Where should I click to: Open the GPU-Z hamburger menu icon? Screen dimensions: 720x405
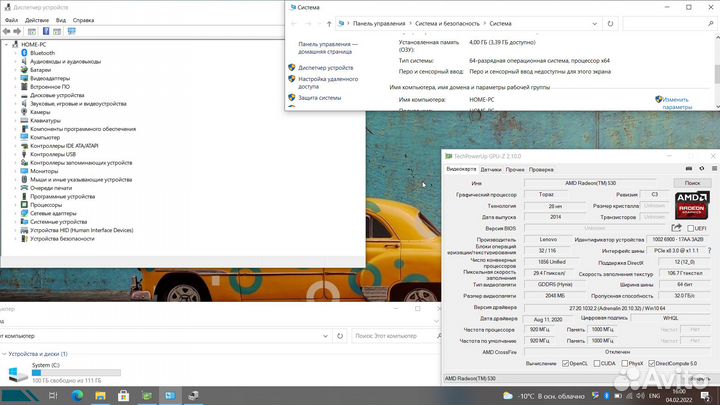714,169
